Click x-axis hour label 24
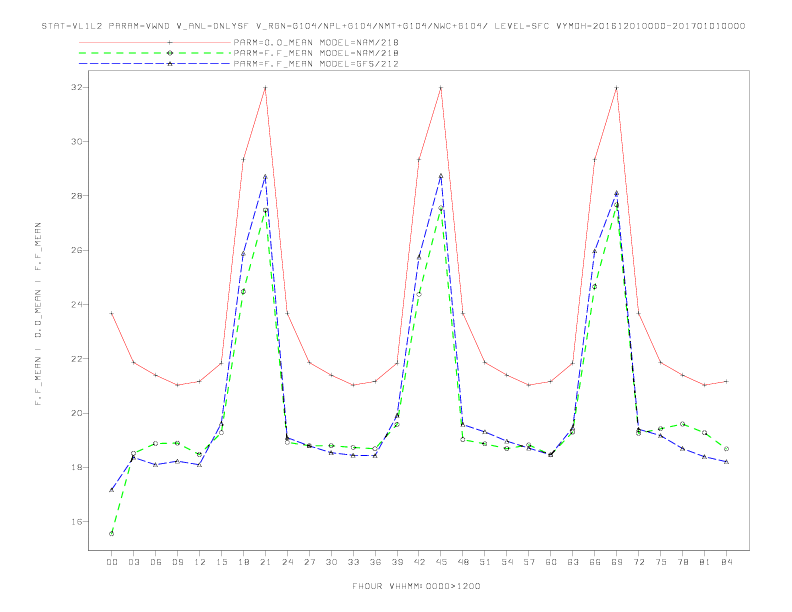The image size is (792, 612). point(287,562)
